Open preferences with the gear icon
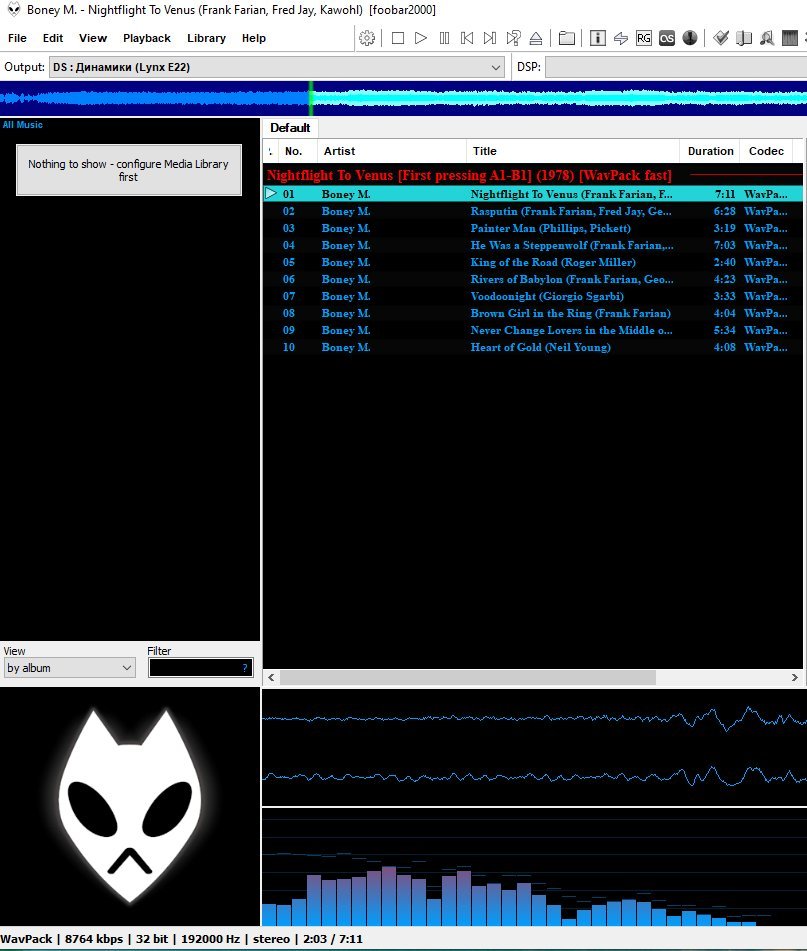This screenshot has height=951, width=807. [x=367, y=38]
